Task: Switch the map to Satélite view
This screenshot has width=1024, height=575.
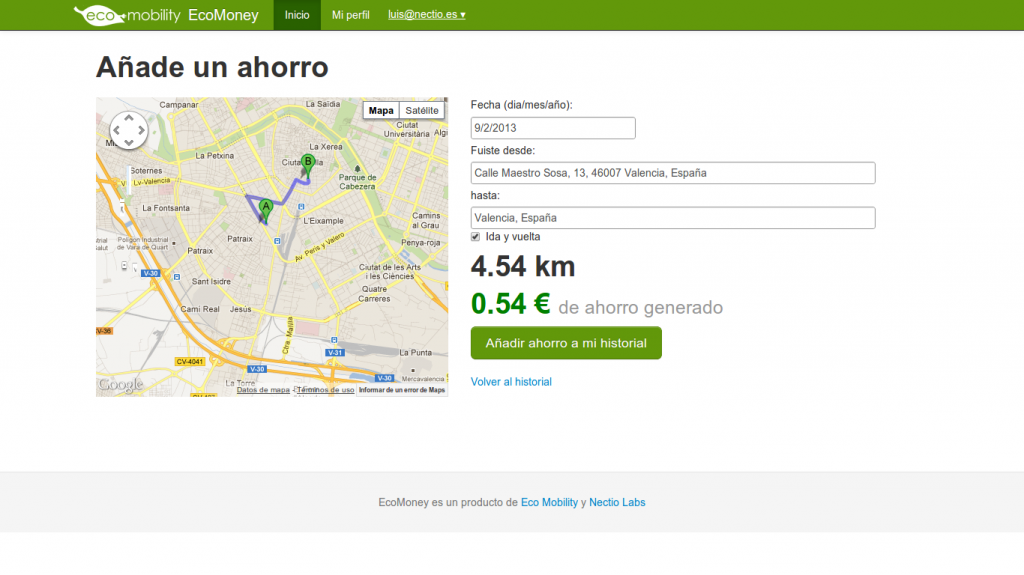Action: click(421, 110)
